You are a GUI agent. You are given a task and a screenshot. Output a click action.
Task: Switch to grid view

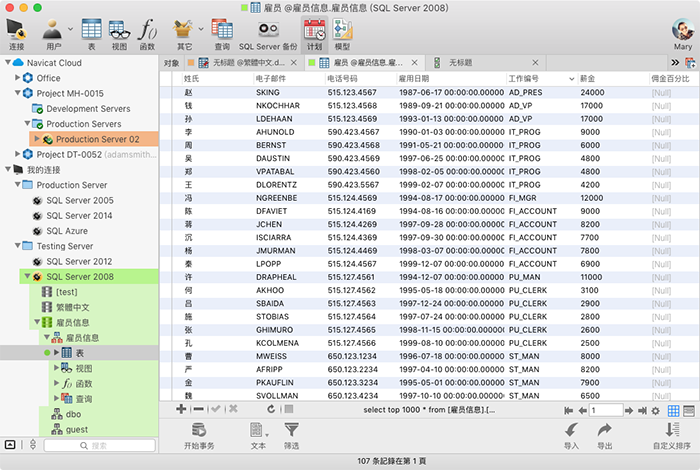[x=673, y=411]
